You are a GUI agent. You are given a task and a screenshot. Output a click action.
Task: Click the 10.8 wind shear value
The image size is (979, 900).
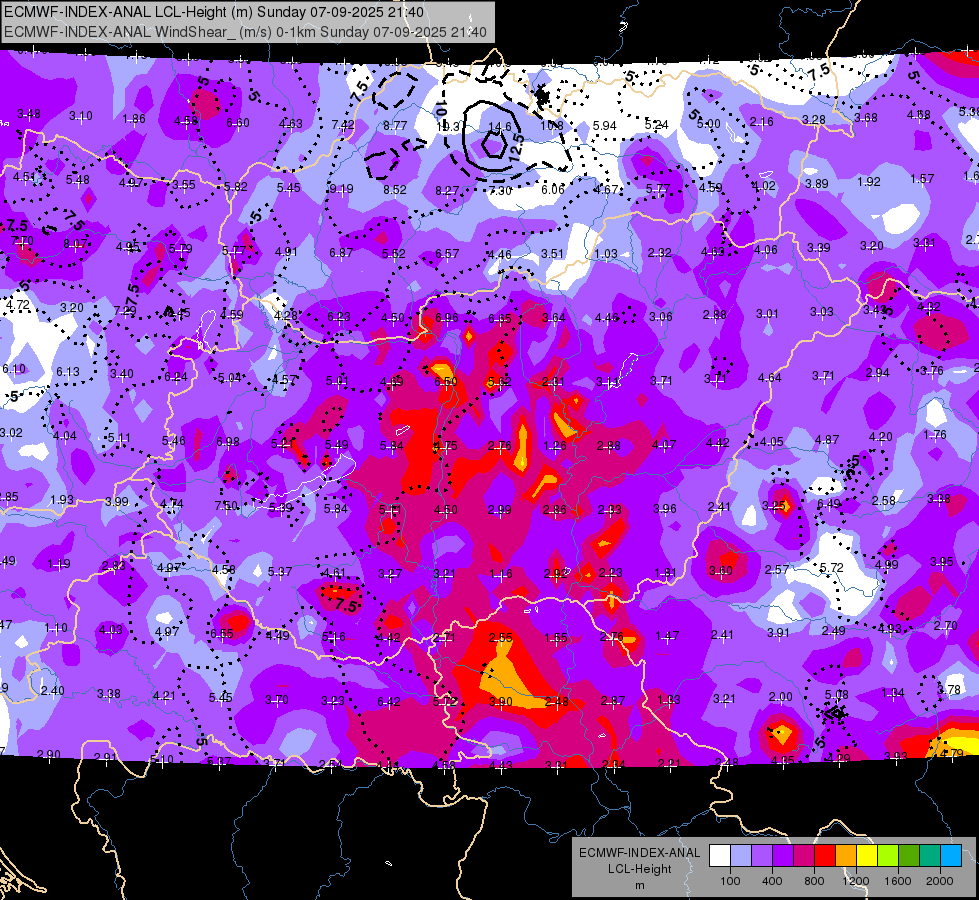coord(551,126)
